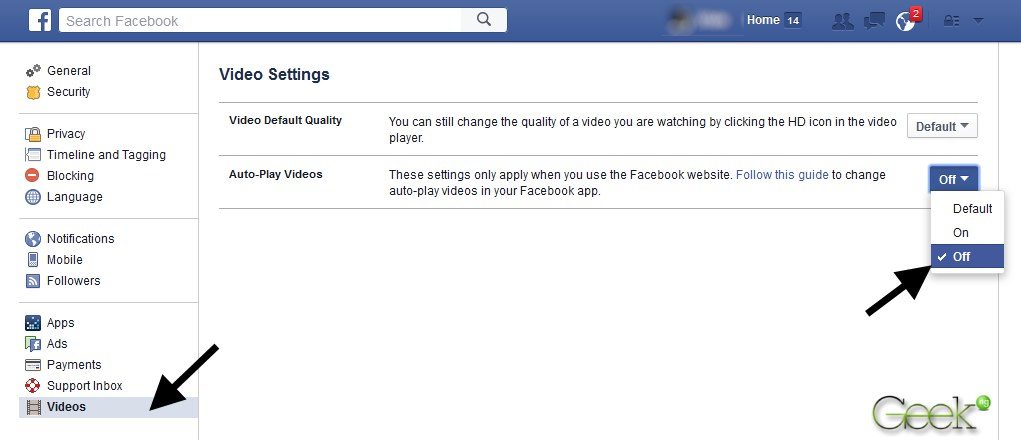
Task: Open Security settings
Action: (68, 92)
